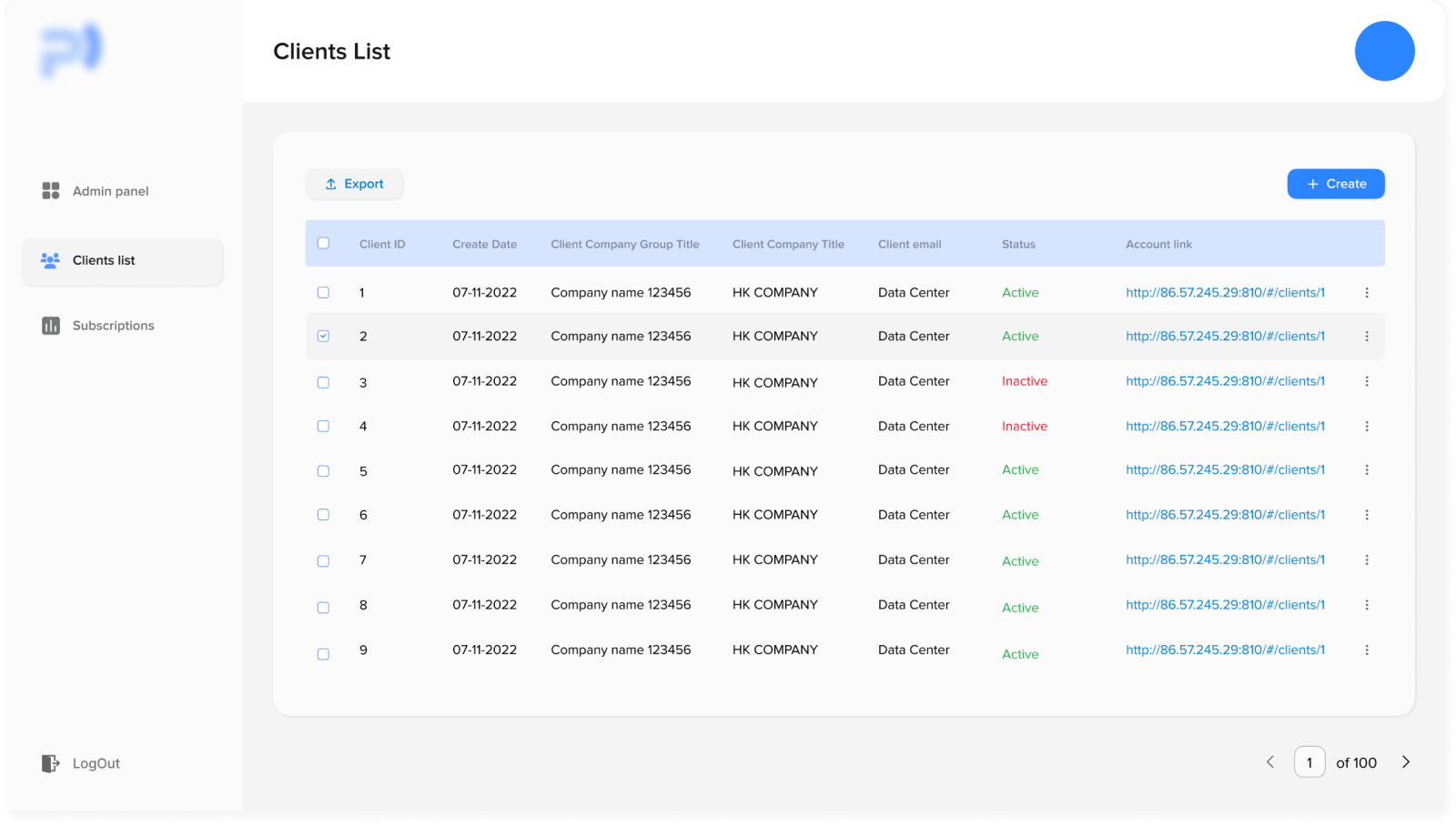Image resolution: width=1456 pixels, height=826 pixels.
Task: Click the Clients list people icon
Action: pyautogui.click(x=50, y=260)
